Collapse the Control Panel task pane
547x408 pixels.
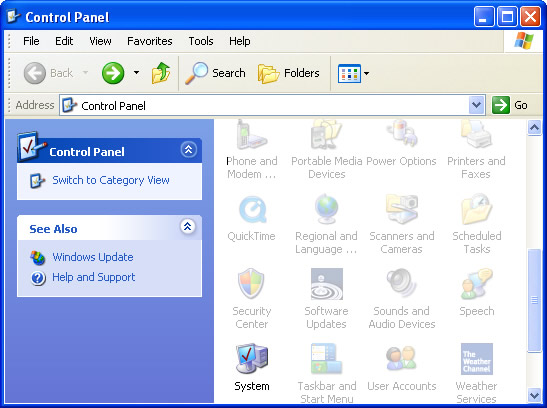tap(188, 150)
